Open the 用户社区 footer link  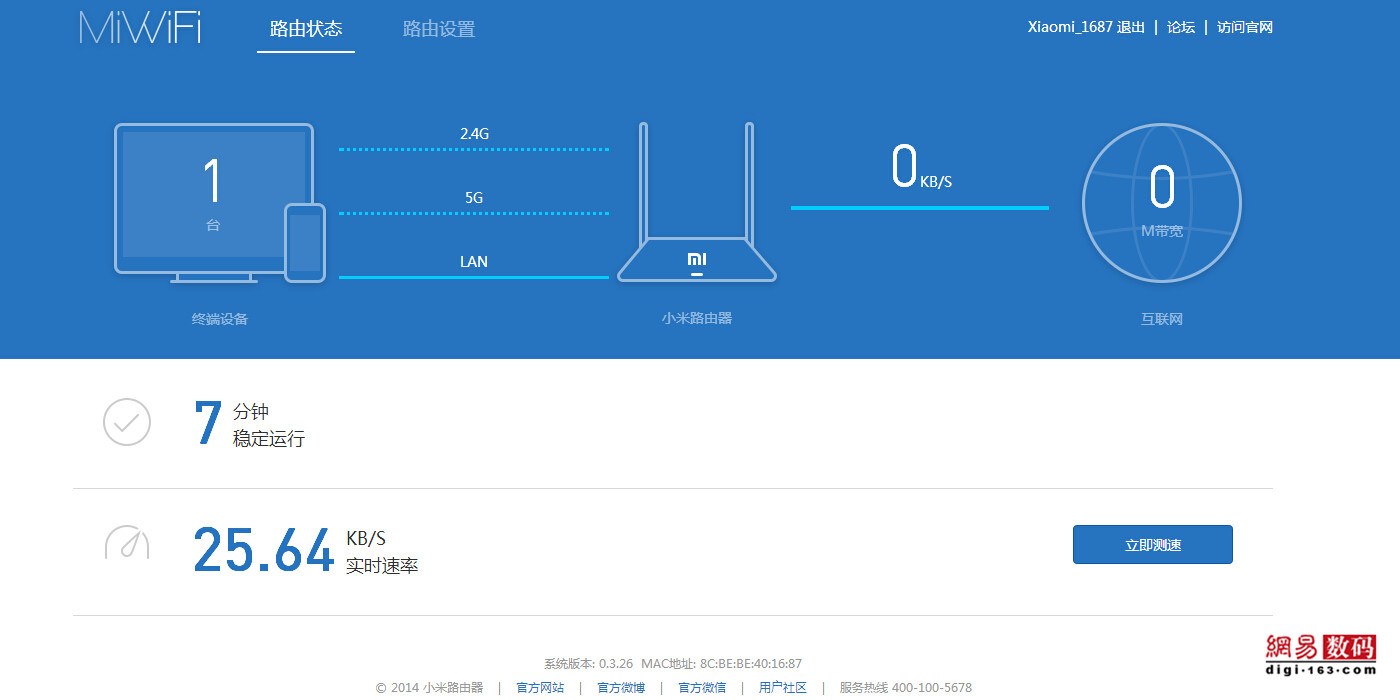pos(783,687)
